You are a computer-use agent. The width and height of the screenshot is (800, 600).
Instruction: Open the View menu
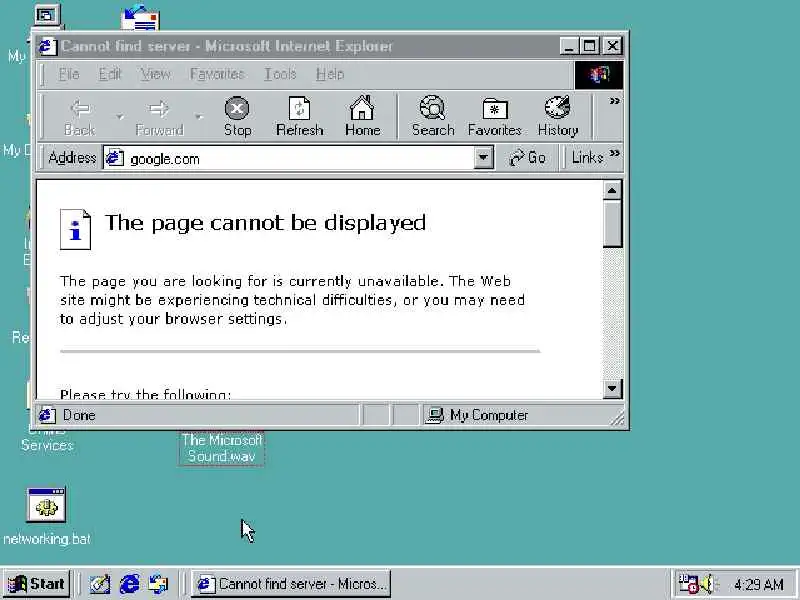(155, 74)
